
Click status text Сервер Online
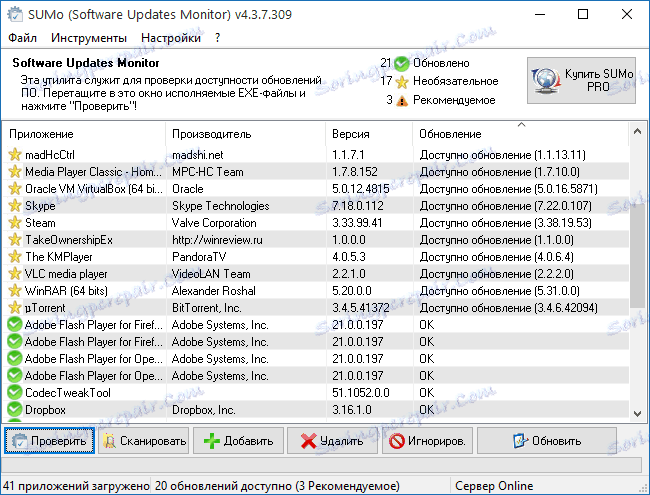[x=494, y=485]
